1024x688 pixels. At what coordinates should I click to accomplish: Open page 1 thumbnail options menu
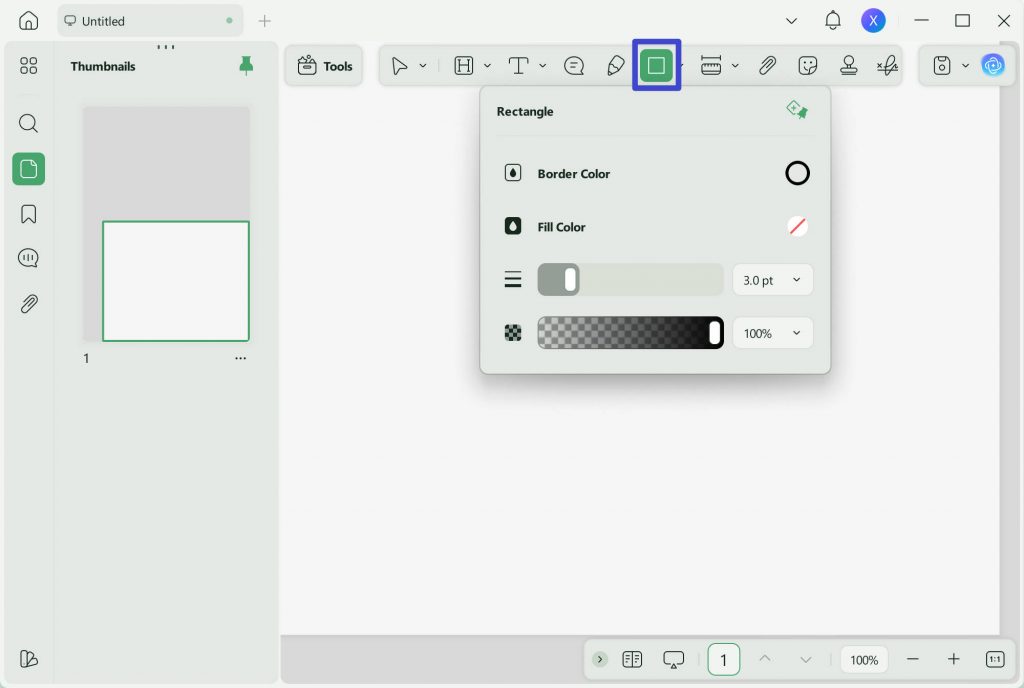pyautogui.click(x=240, y=358)
